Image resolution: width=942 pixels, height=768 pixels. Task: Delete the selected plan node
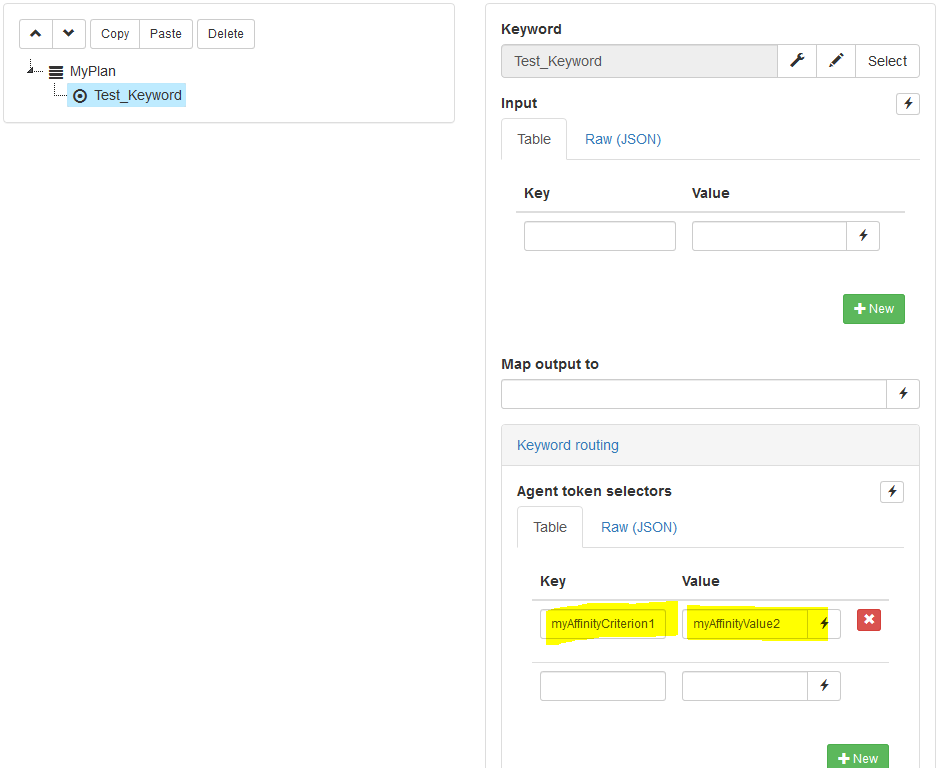(226, 34)
